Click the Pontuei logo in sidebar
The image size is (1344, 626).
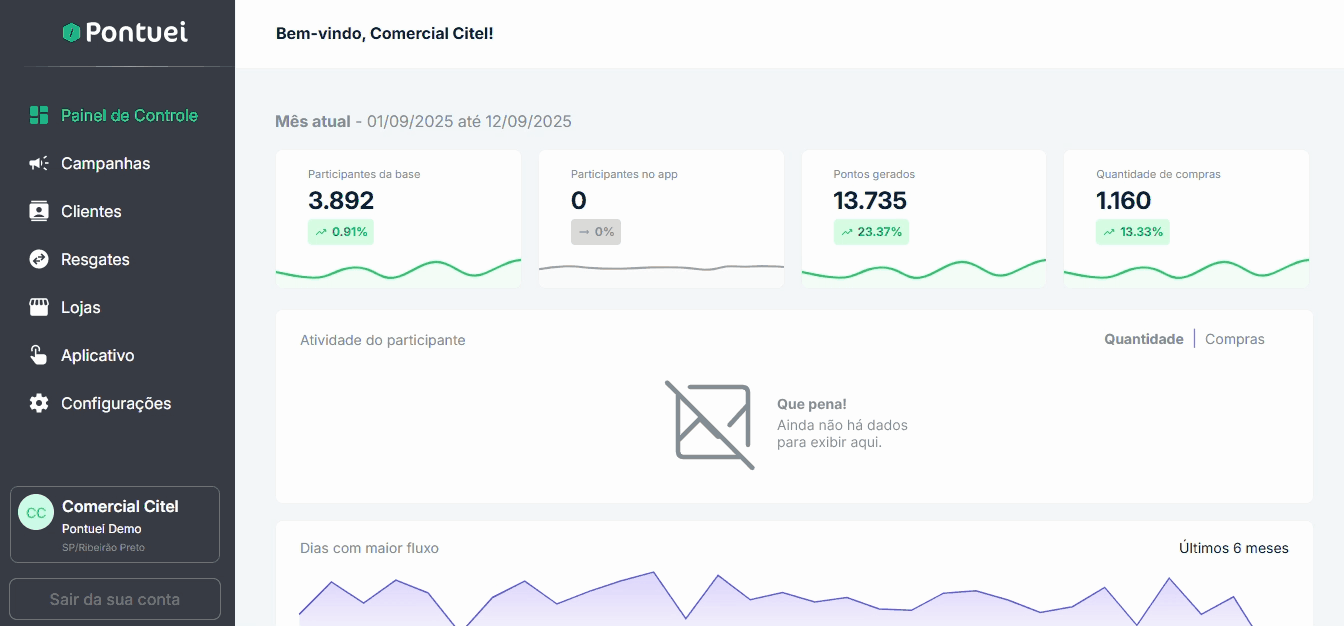click(124, 33)
